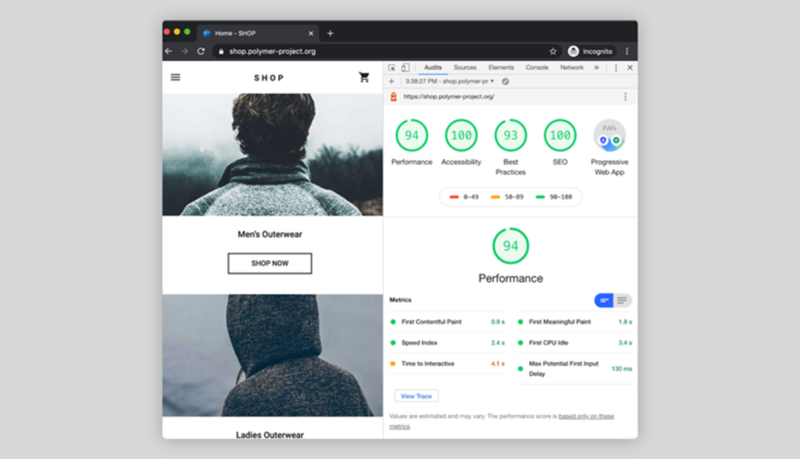Open 'based only on these metrics' link
This screenshot has width=800, height=459.
tap(586, 416)
